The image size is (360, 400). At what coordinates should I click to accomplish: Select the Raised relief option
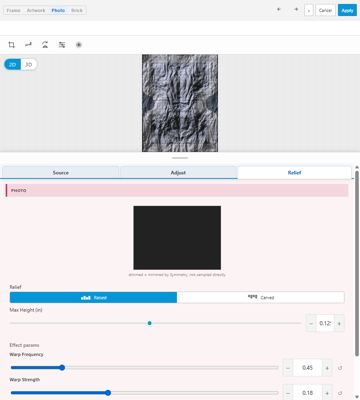(93, 298)
